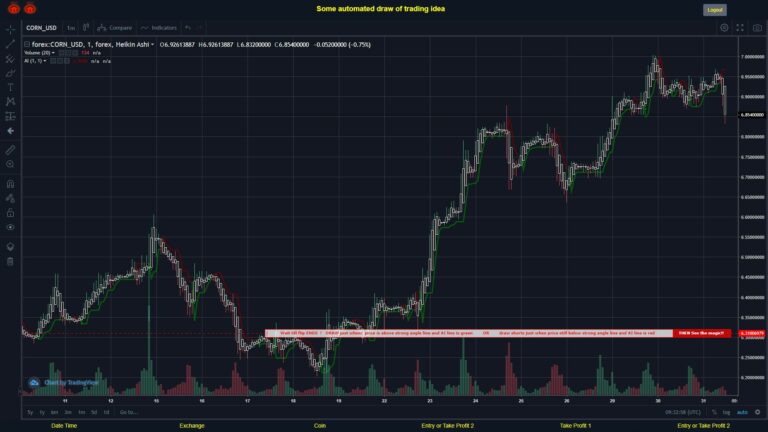
Task: Select the 5d time range
Action: (x=94, y=412)
